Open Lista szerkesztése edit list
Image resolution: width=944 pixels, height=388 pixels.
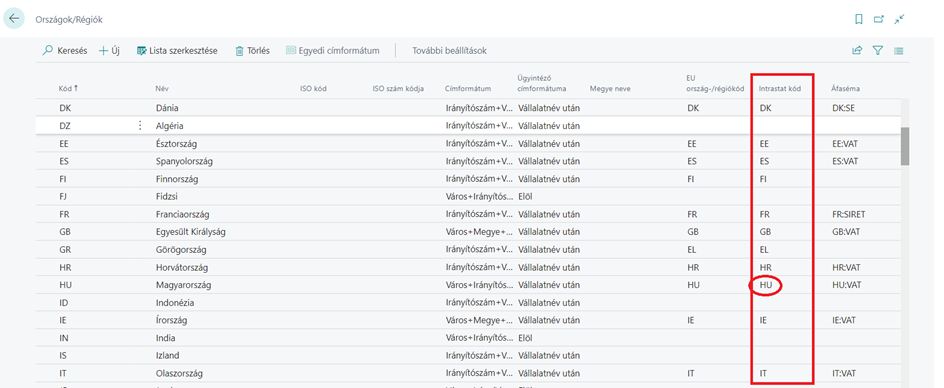177,51
